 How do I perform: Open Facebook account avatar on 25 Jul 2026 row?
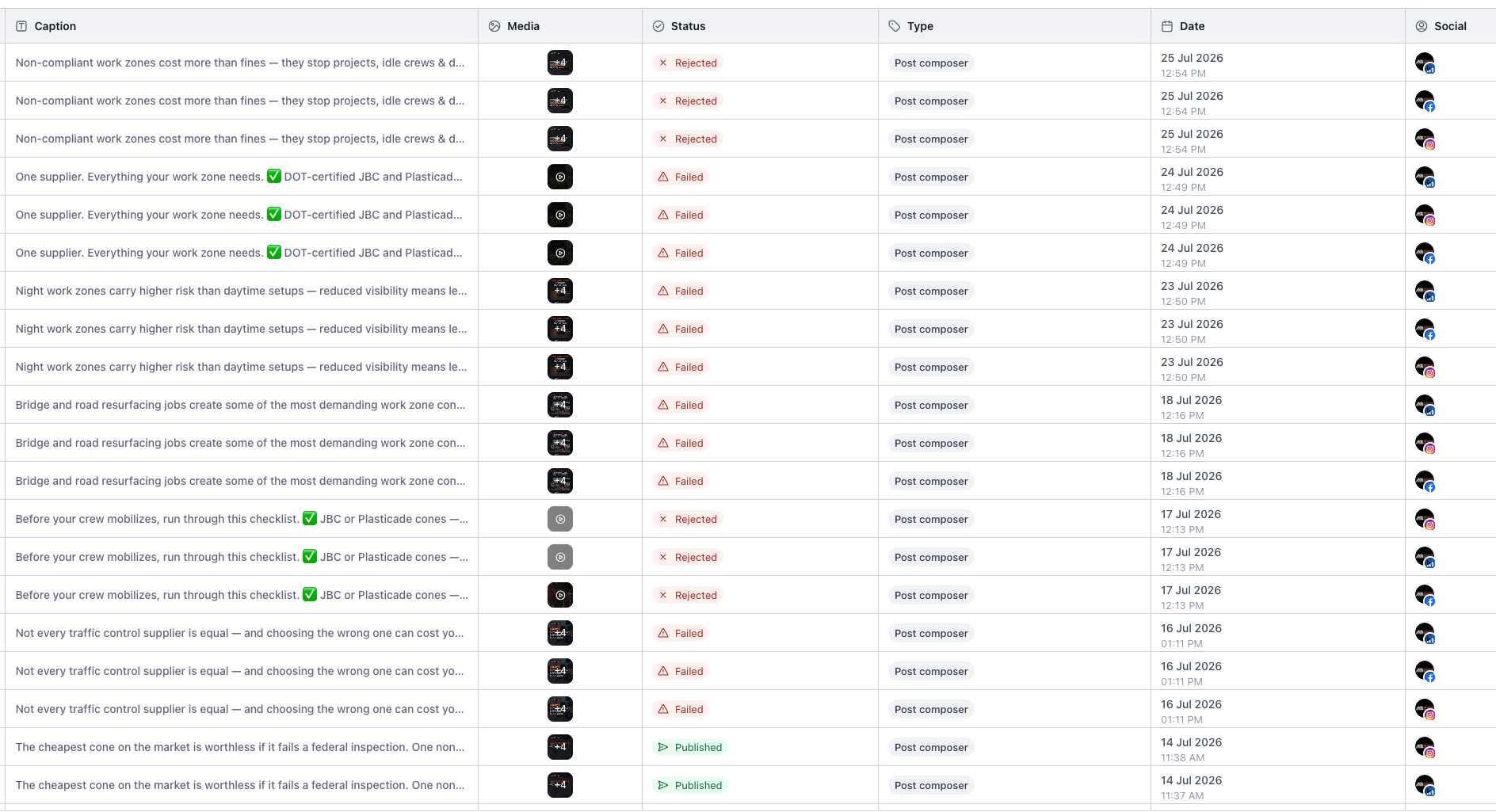click(x=1425, y=101)
